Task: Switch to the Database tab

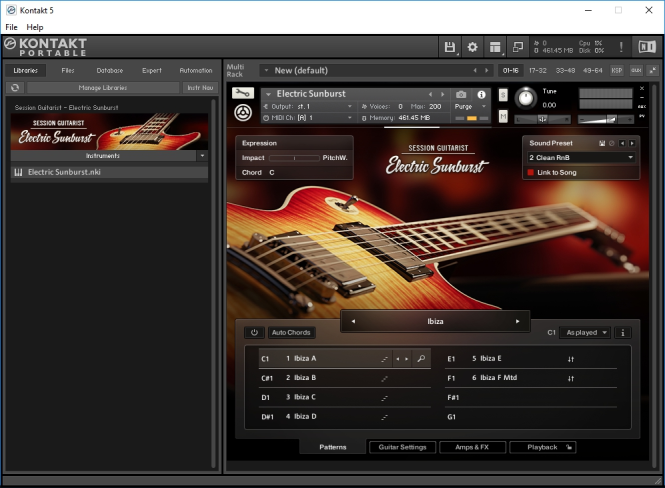Action: pyautogui.click(x=110, y=70)
